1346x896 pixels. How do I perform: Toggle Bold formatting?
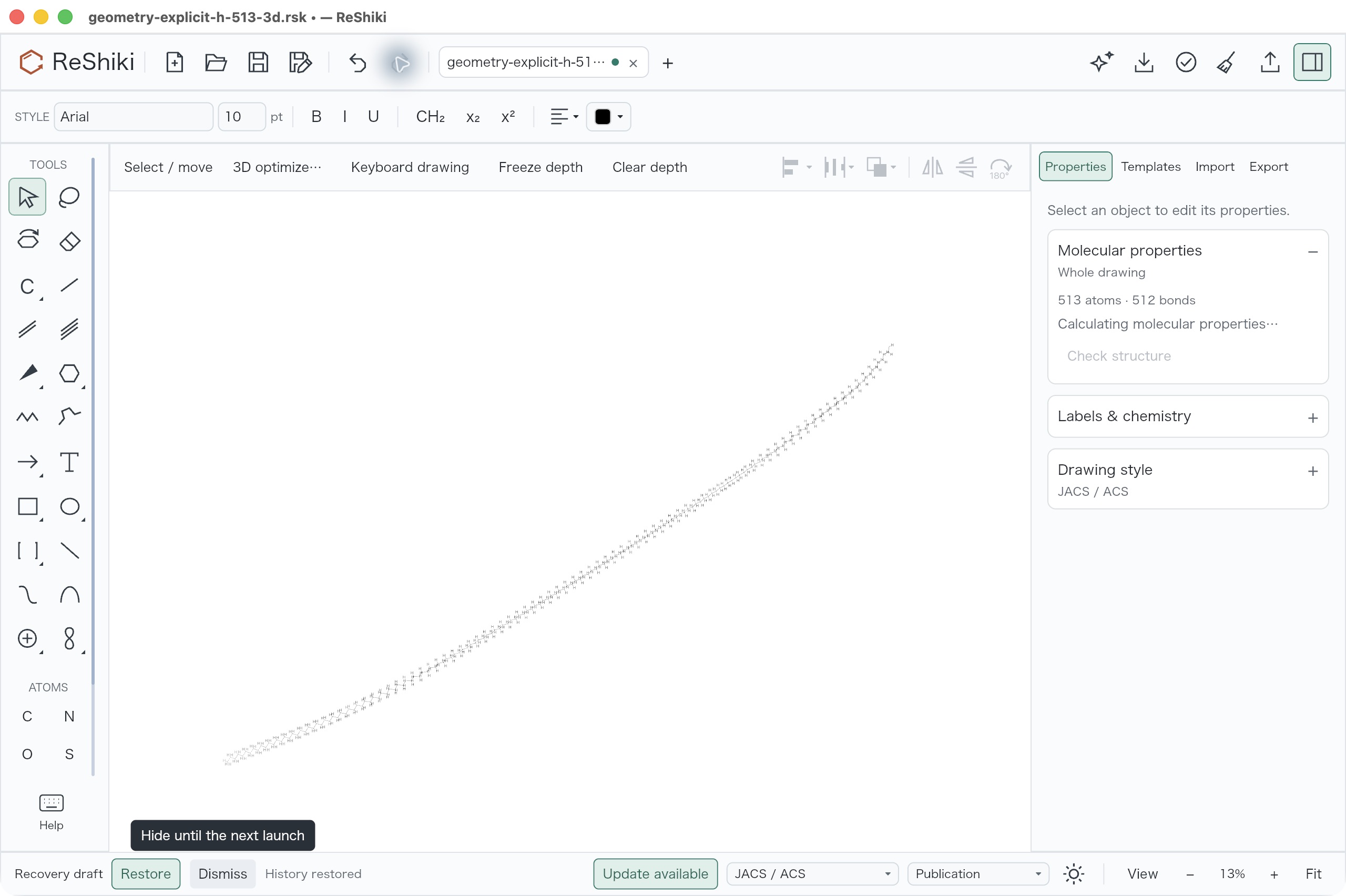click(x=316, y=117)
